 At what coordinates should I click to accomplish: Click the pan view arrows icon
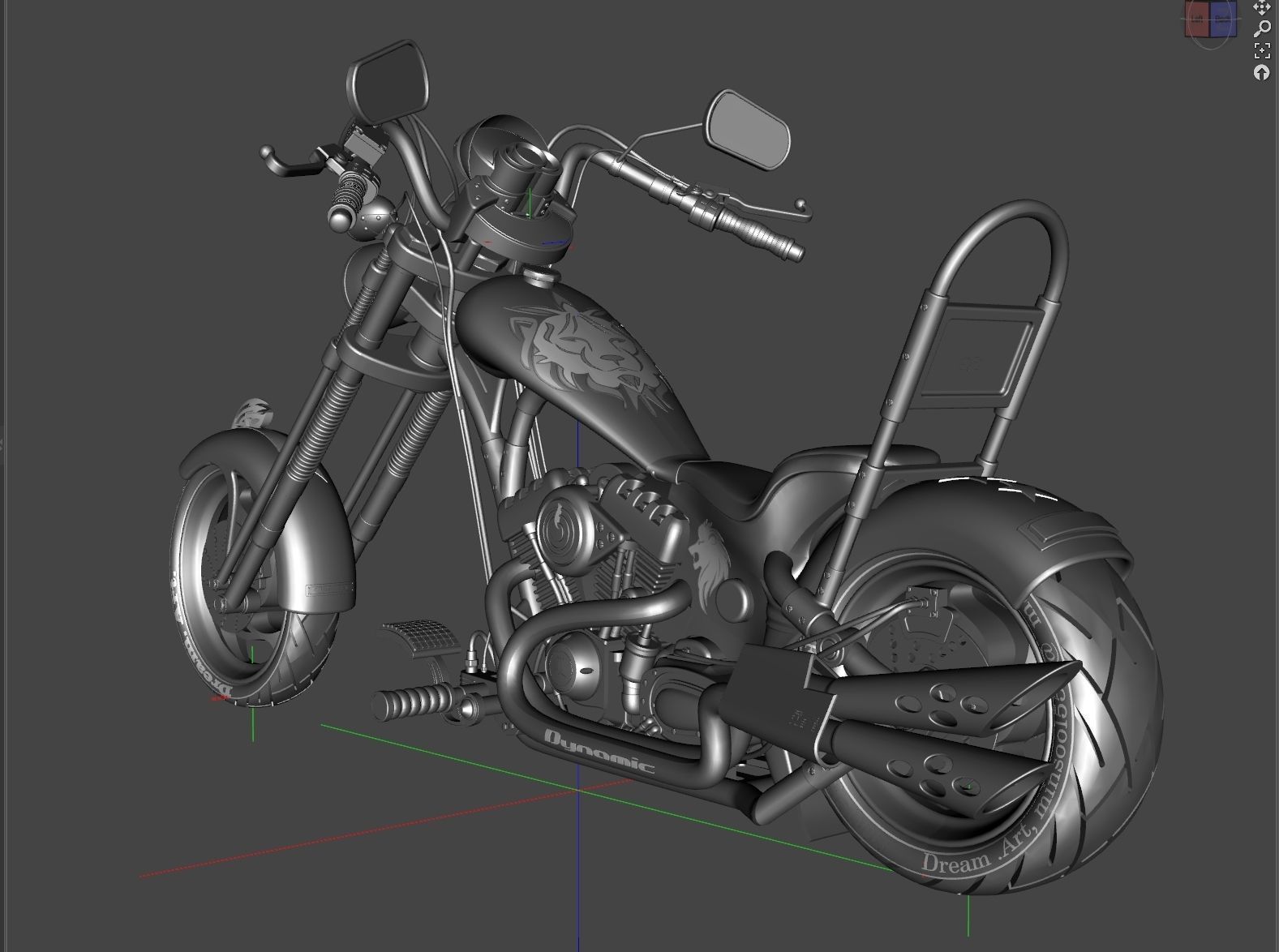click(x=1261, y=8)
